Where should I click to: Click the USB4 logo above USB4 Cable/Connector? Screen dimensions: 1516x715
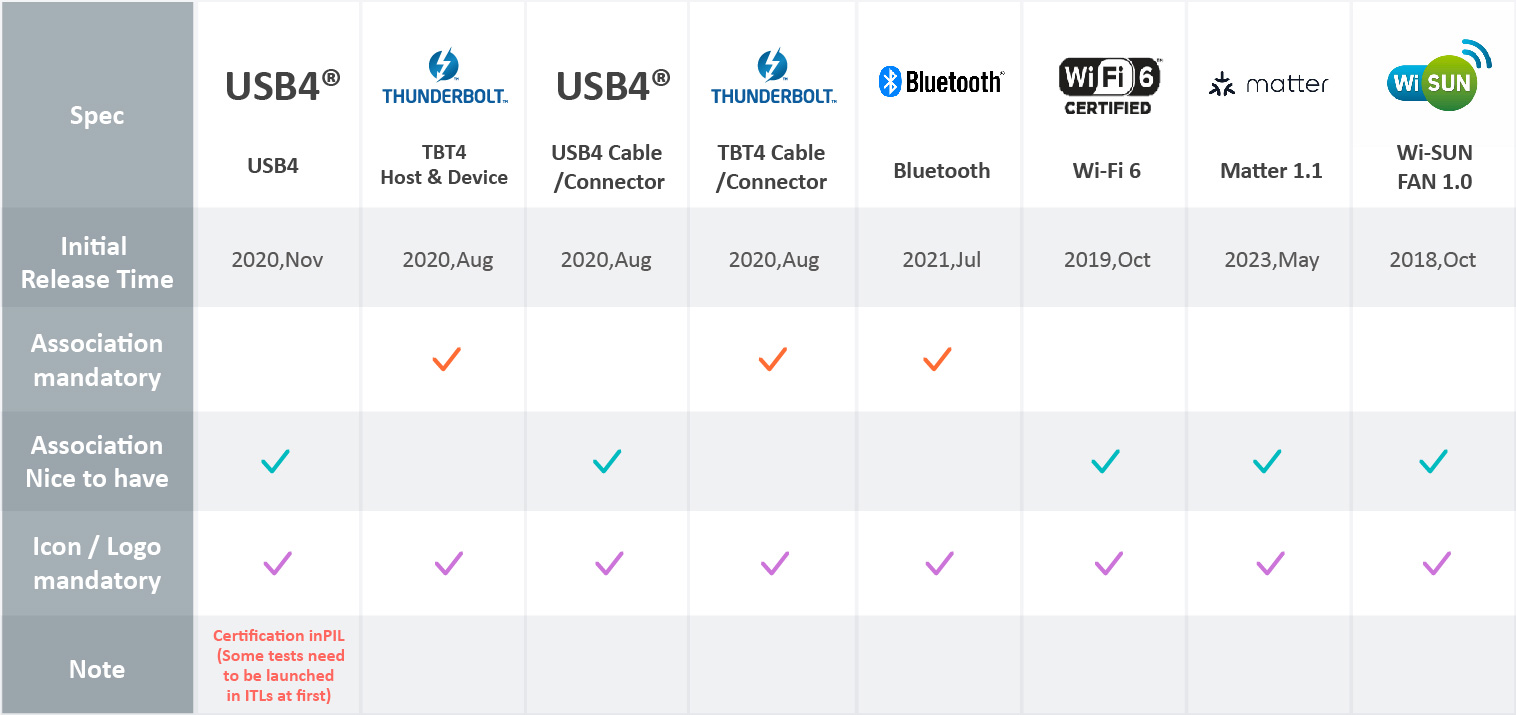[612, 86]
